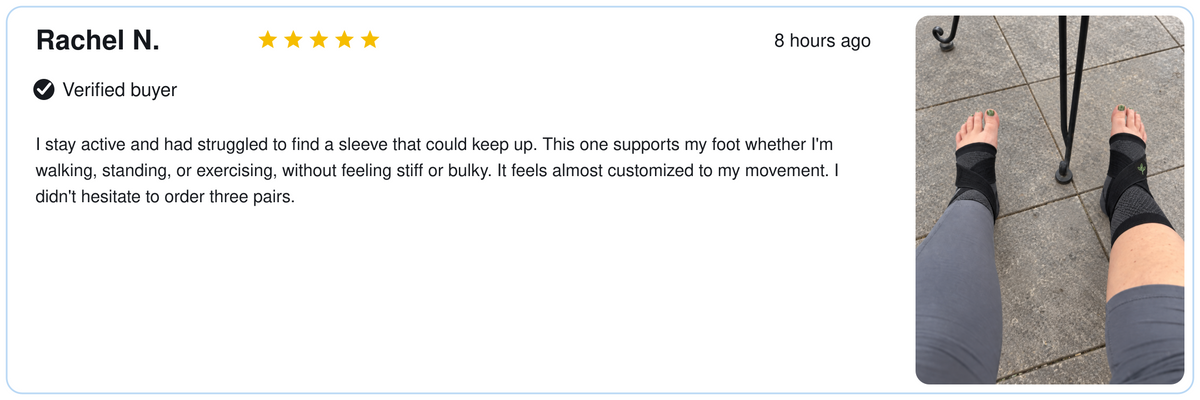This screenshot has width=1200, height=400.
Task: Click the first yellow rating star
Action: 267,40
